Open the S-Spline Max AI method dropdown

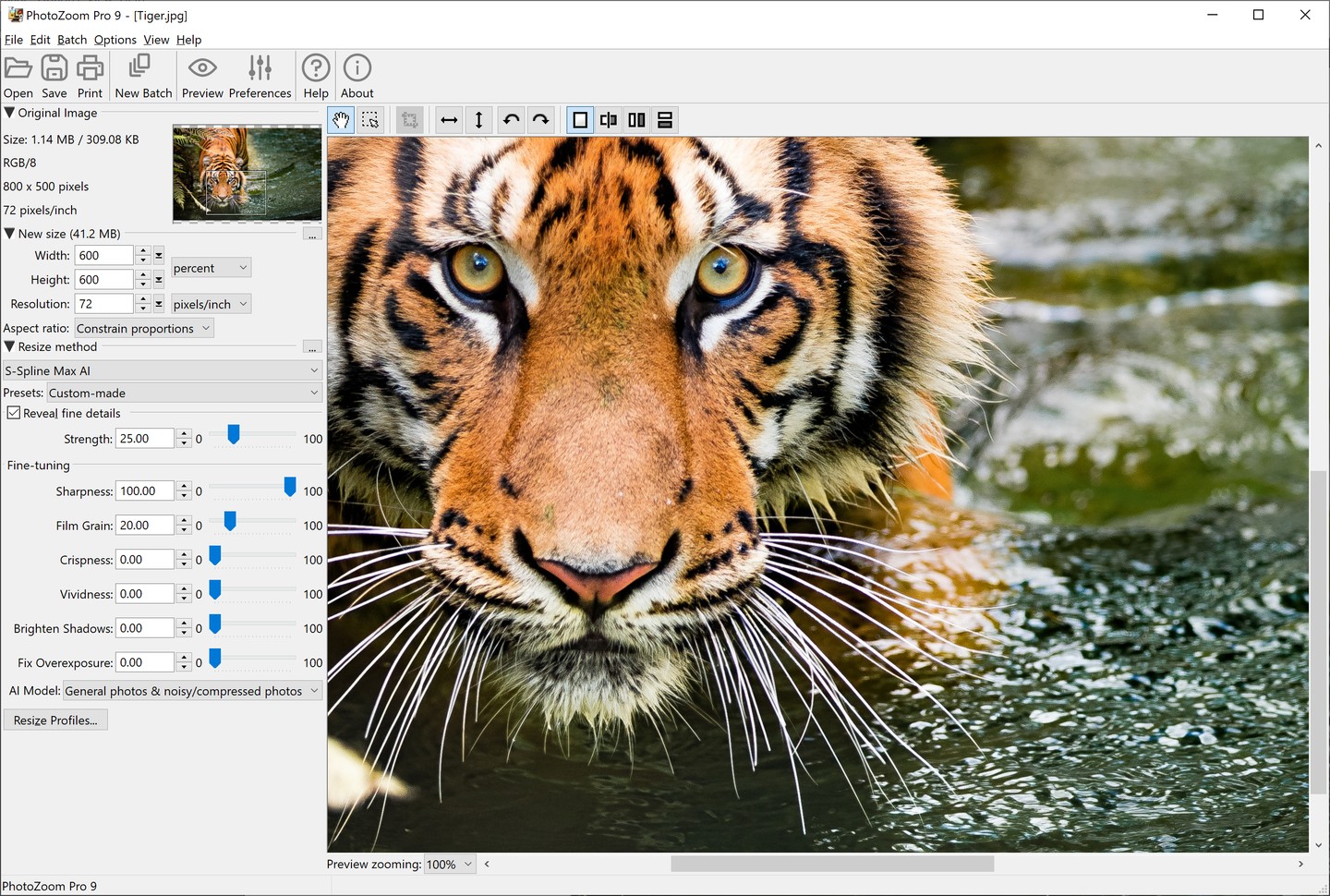[x=163, y=370]
